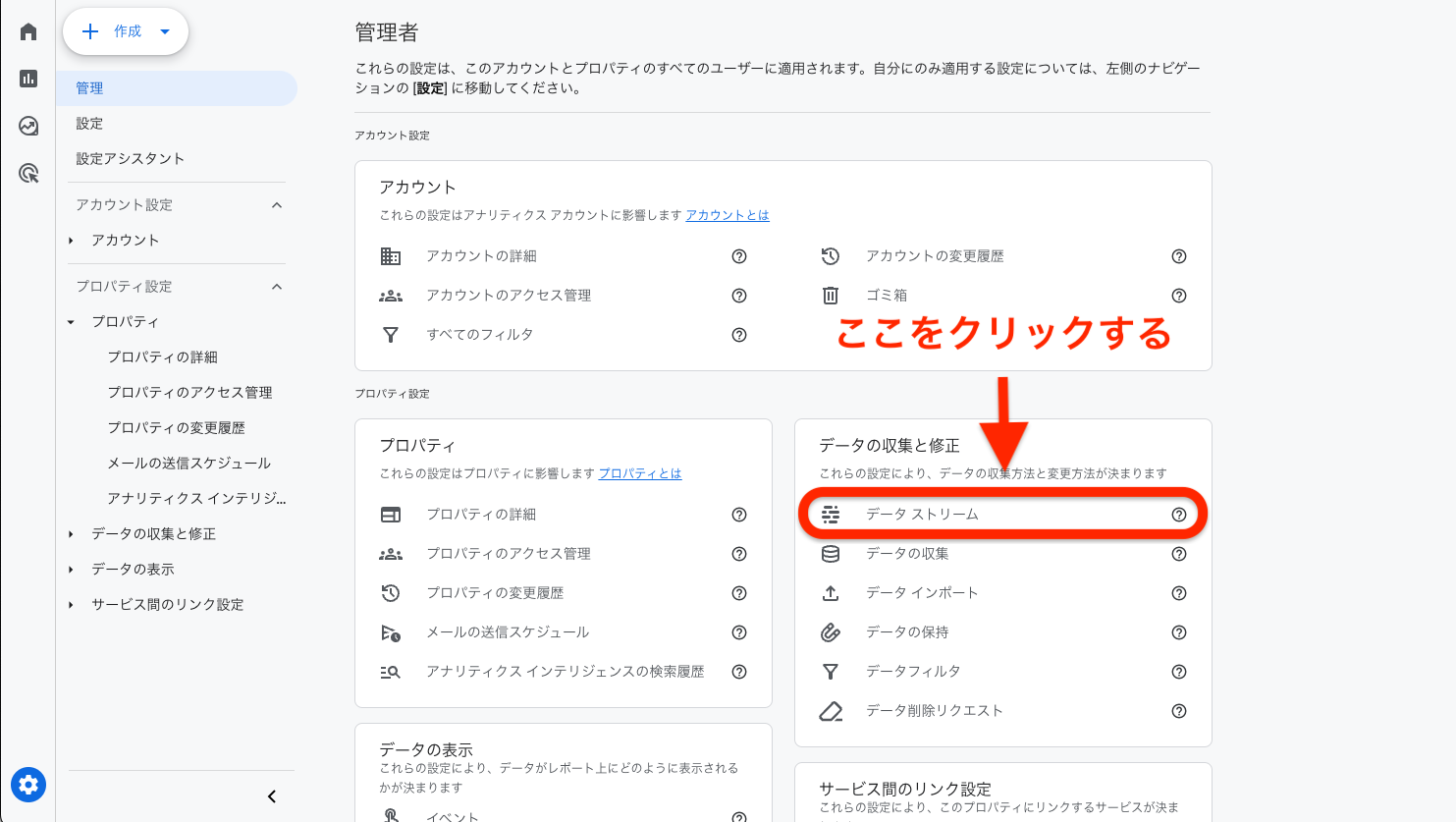Go to the Home icon in the left rail

pyautogui.click(x=28, y=31)
